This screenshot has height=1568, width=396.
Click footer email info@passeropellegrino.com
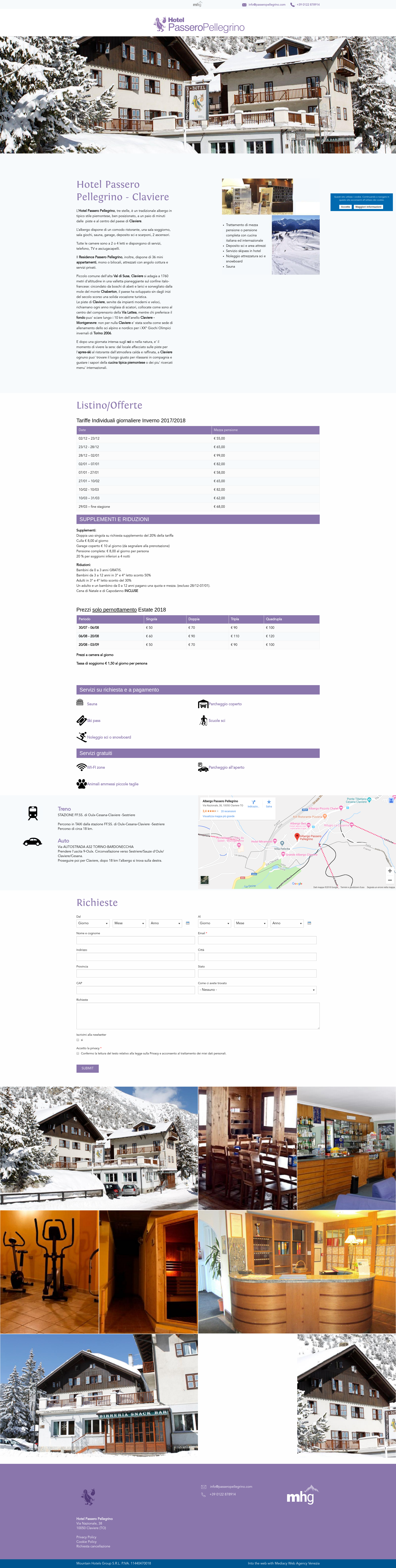pyautogui.click(x=231, y=1486)
